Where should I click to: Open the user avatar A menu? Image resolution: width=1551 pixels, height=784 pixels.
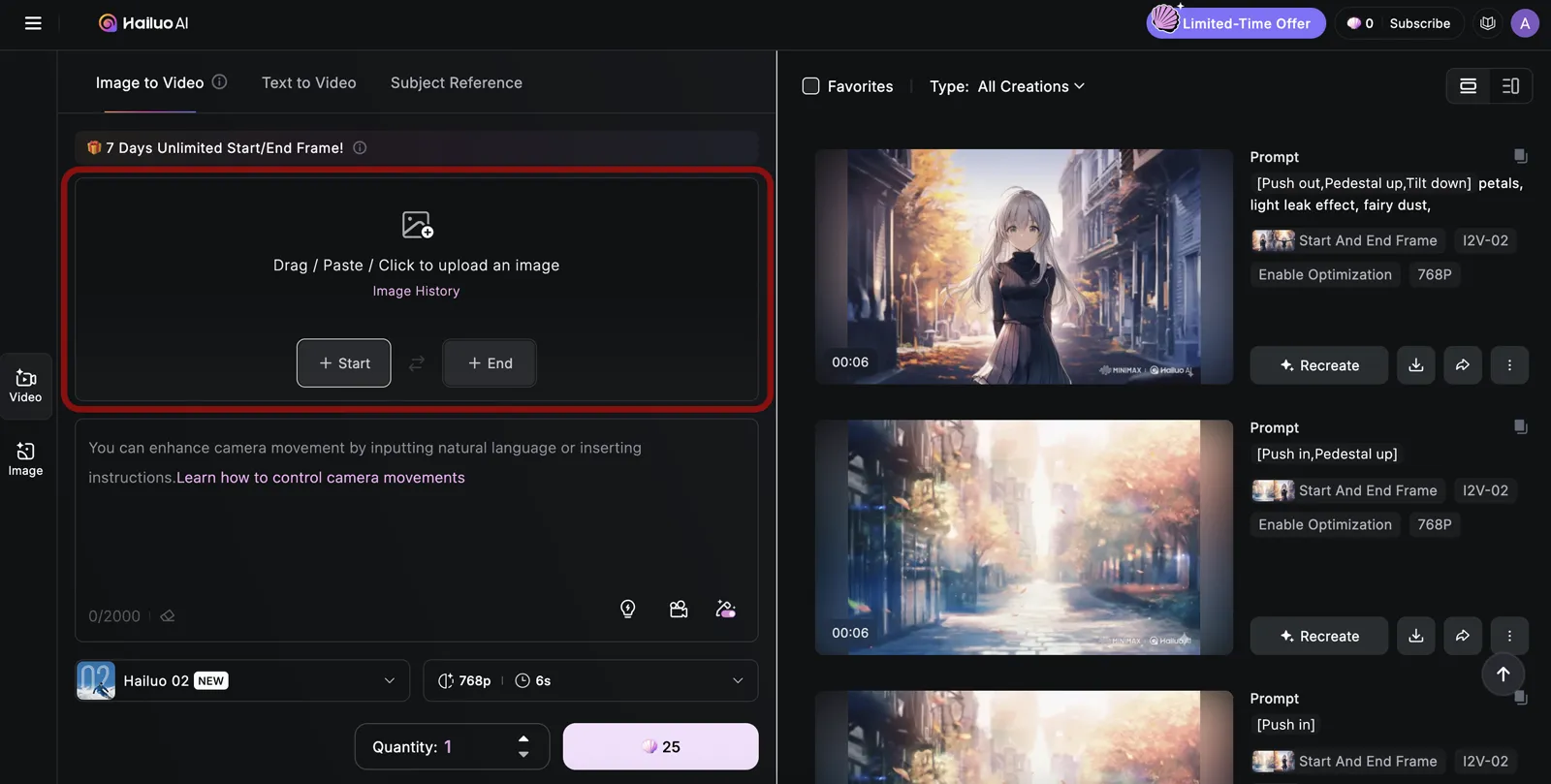(1525, 23)
